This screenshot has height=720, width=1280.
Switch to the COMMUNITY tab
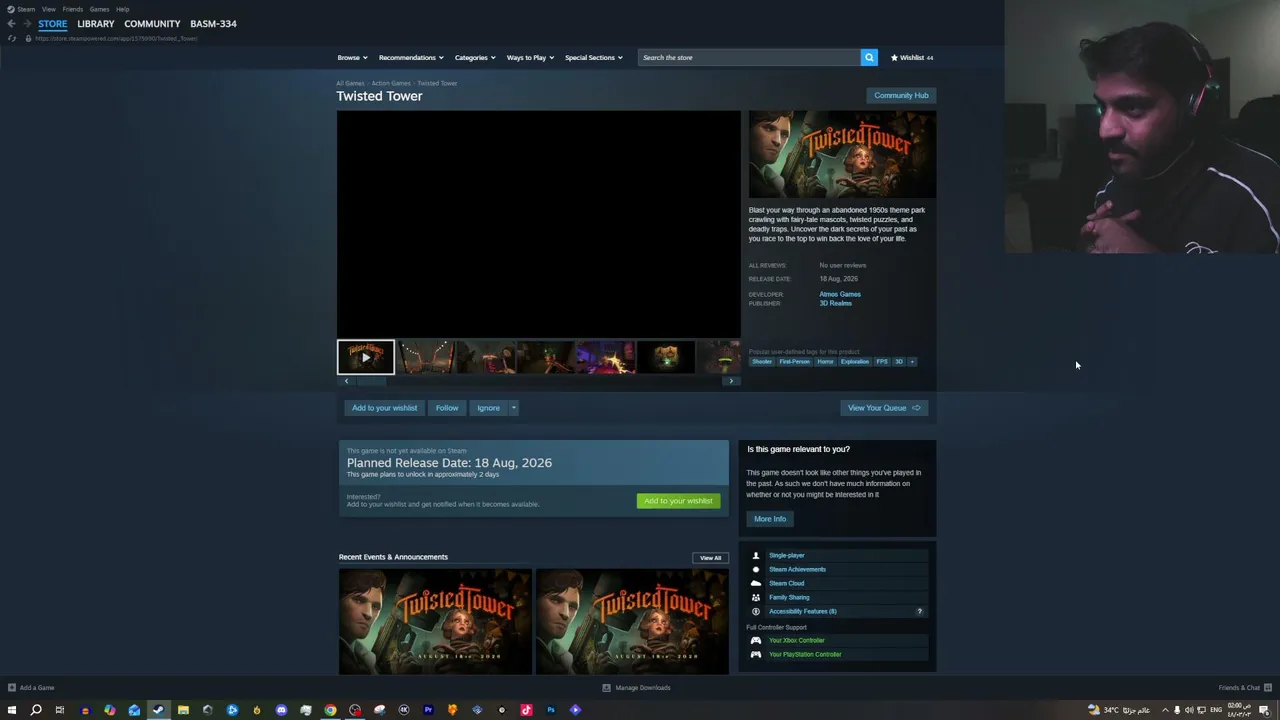coord(152,24)
